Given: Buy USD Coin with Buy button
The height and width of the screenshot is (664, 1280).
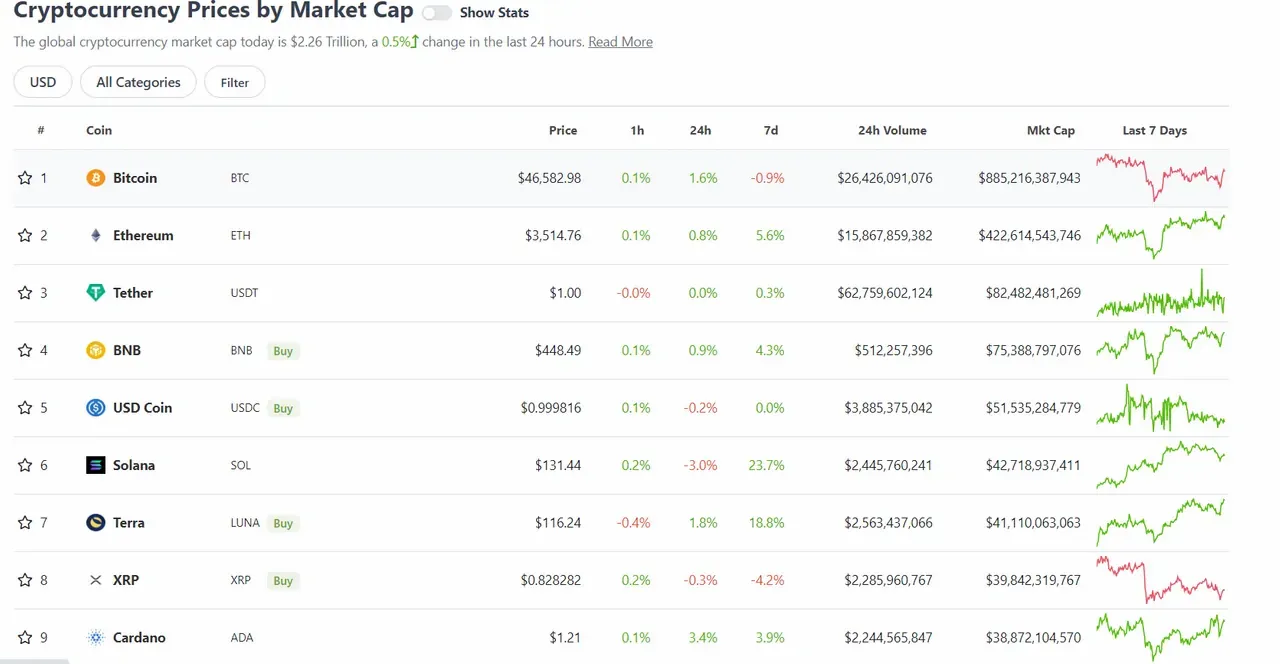Looking at the screenshot, I should pyautogui.click(x=283, y=408).
